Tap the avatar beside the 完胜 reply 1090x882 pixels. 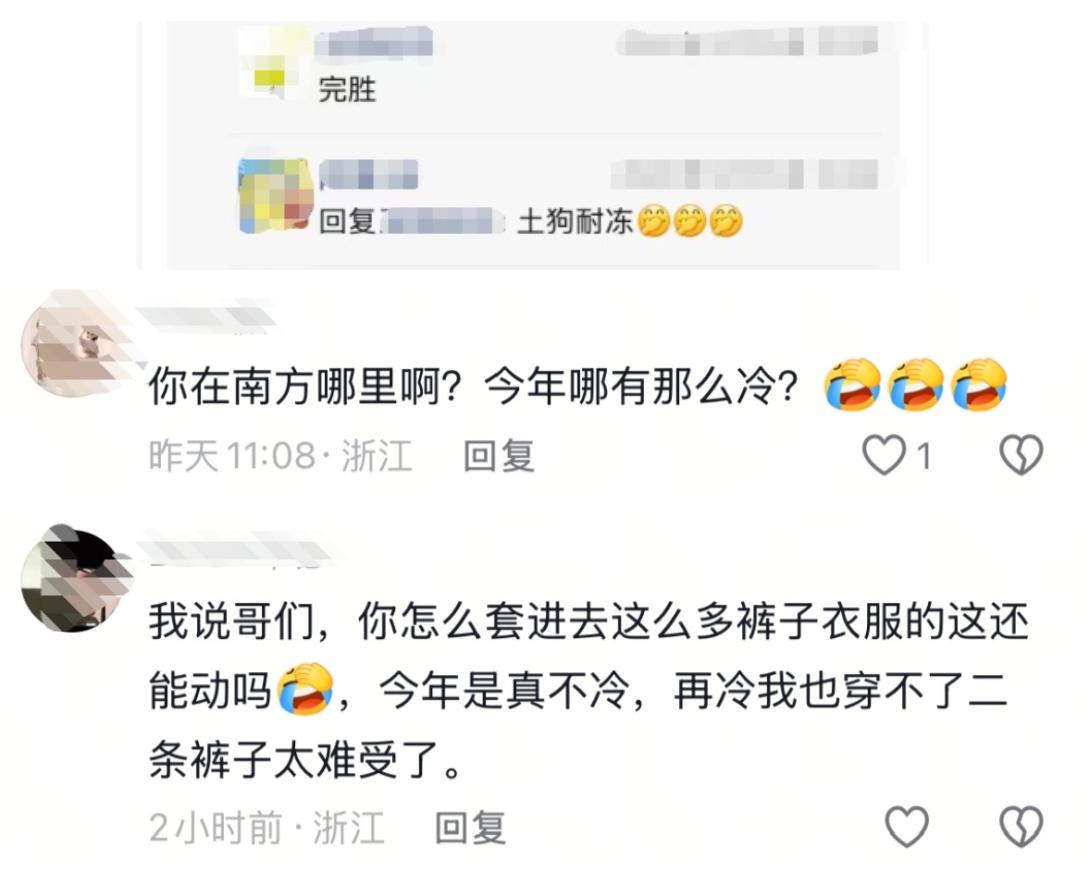[x=272, y=64]
